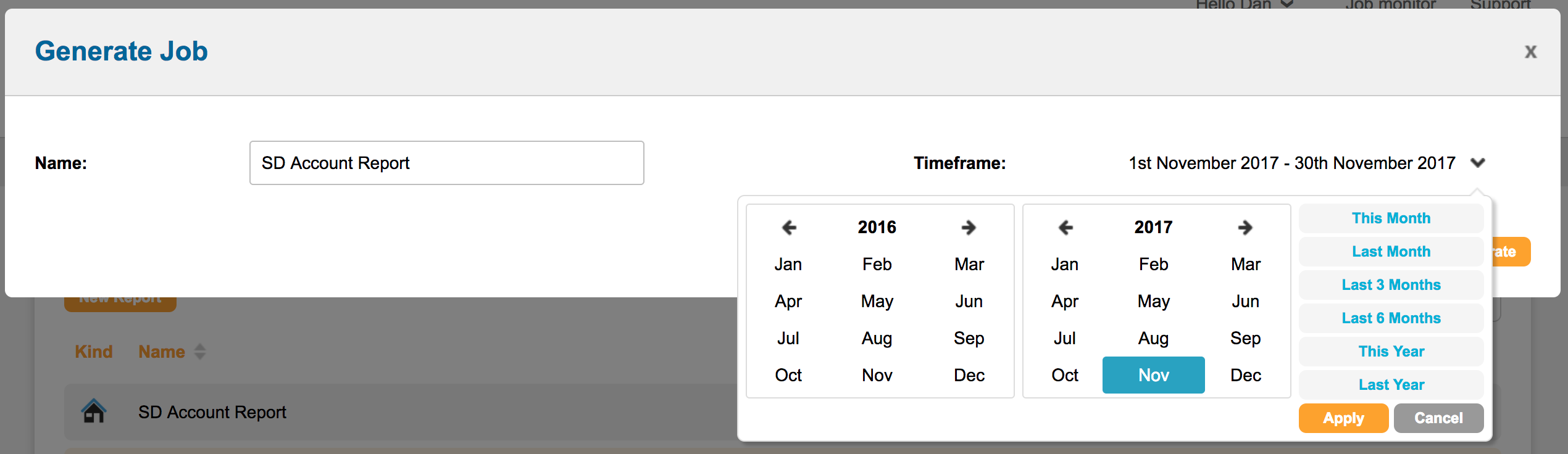
Task: Close the Generate Job dialog
Action: coord(1530,52)
